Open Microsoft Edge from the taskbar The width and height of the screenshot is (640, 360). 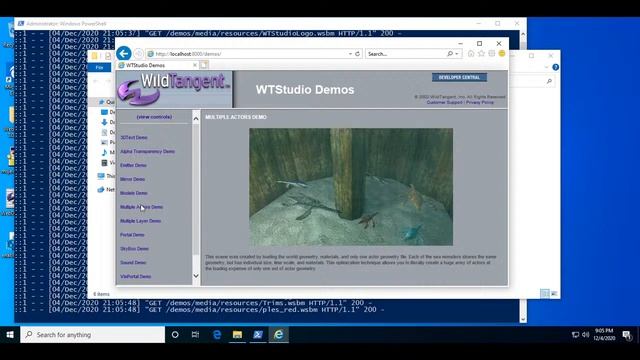coord(217,335)
